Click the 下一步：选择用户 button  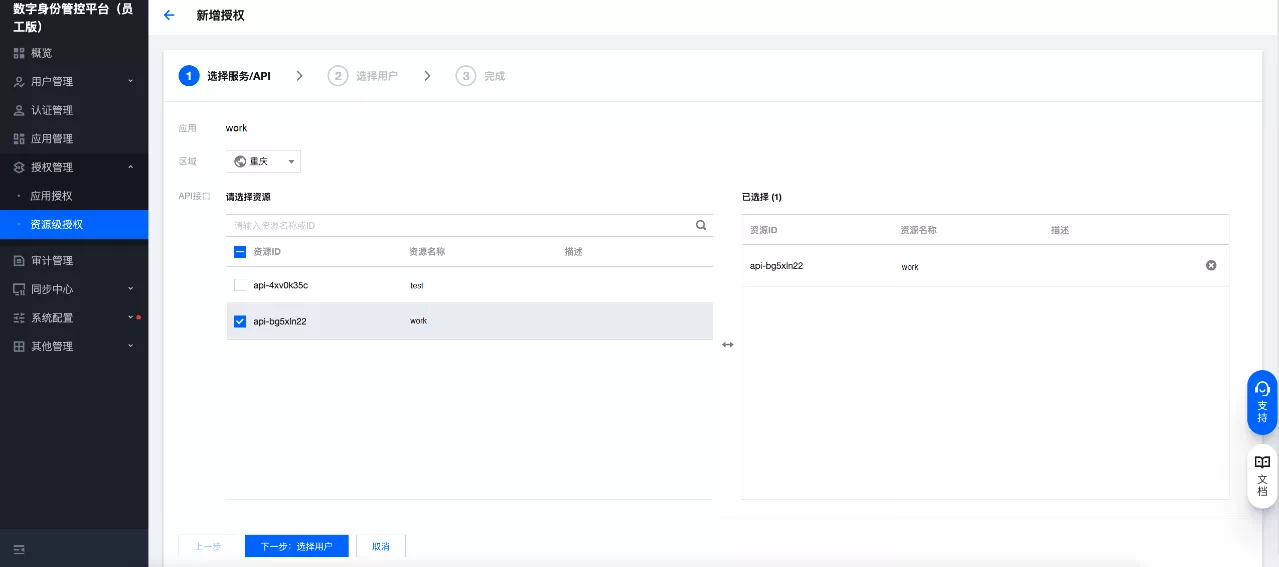point(296,546)
